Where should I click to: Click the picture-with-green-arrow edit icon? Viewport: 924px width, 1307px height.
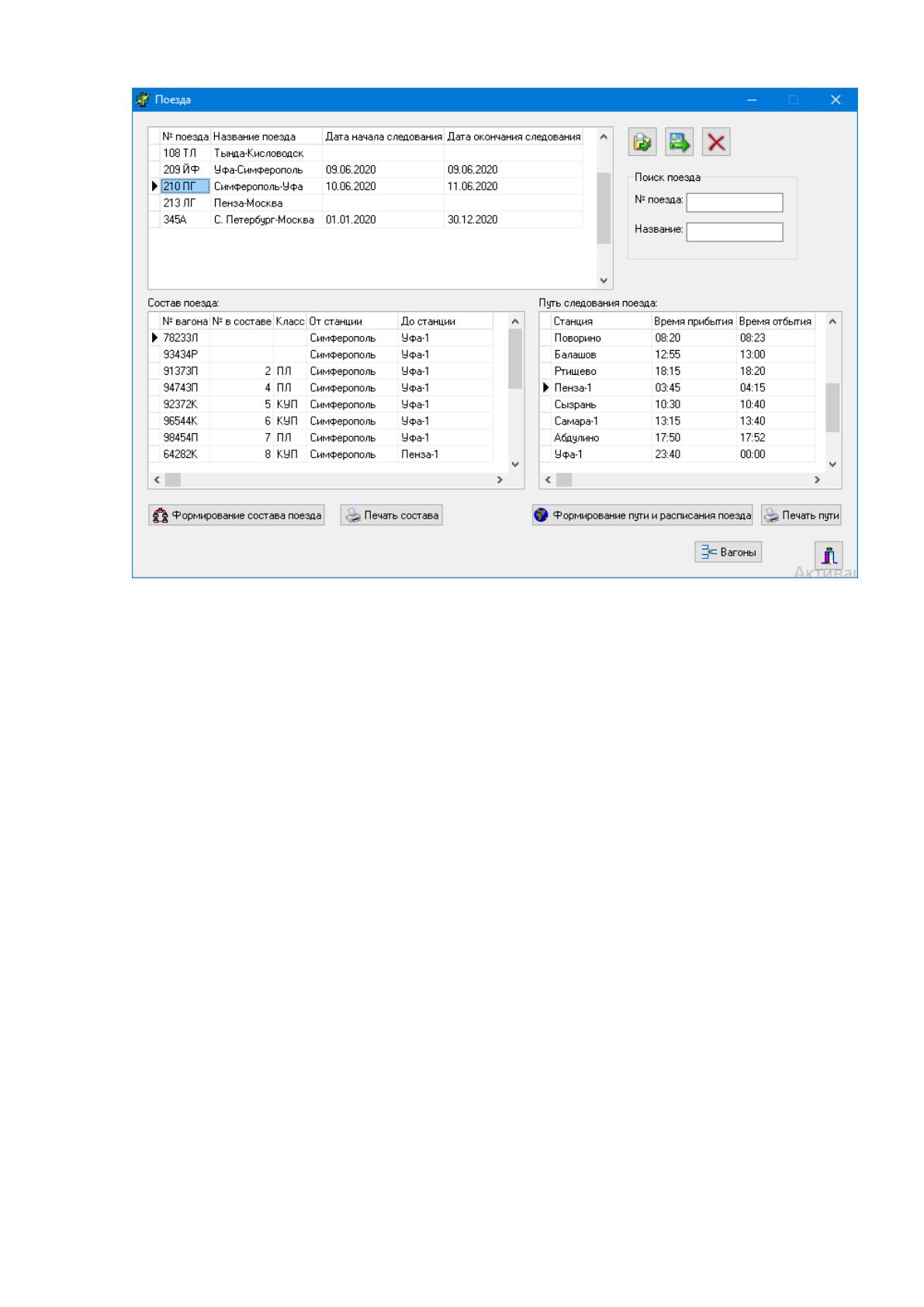tap(679, 142)
